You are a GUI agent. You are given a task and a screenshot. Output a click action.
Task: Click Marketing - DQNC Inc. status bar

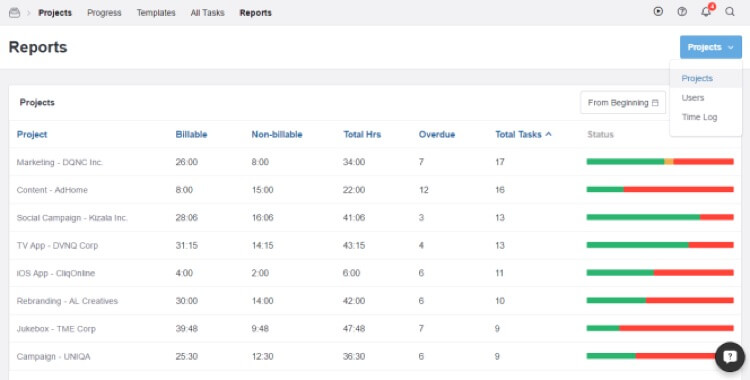660,162
